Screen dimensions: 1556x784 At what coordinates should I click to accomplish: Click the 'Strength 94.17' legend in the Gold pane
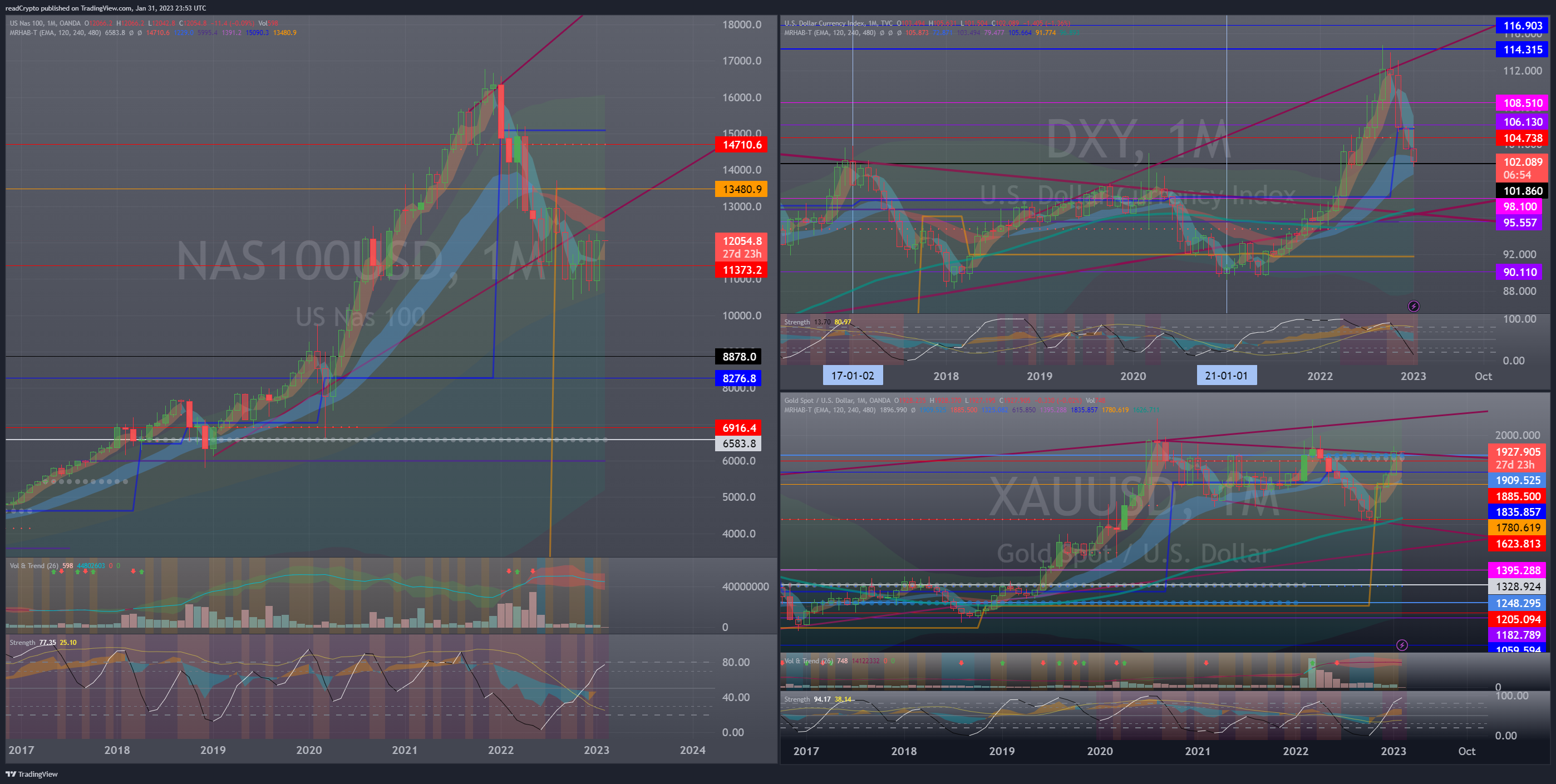pos(807,699)
